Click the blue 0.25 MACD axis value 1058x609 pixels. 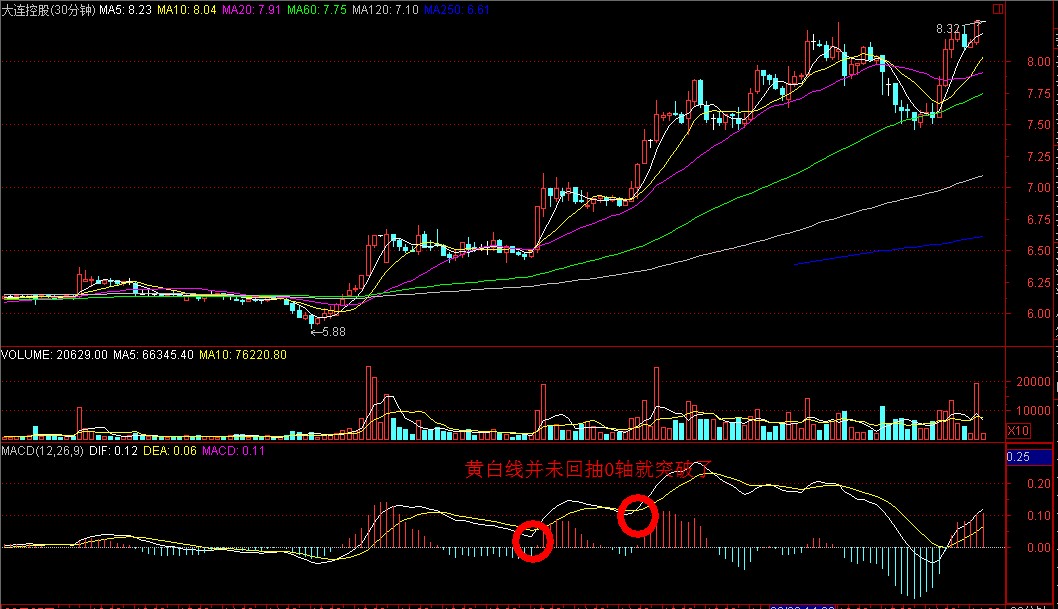pyautogui.click(x=1017, y=456)
